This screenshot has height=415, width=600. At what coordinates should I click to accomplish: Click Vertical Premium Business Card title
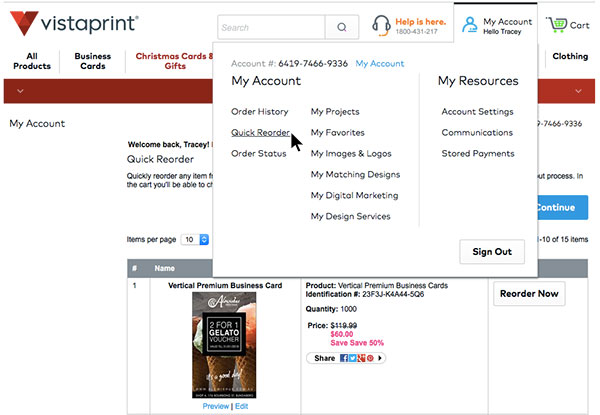[x=225, y=285]
